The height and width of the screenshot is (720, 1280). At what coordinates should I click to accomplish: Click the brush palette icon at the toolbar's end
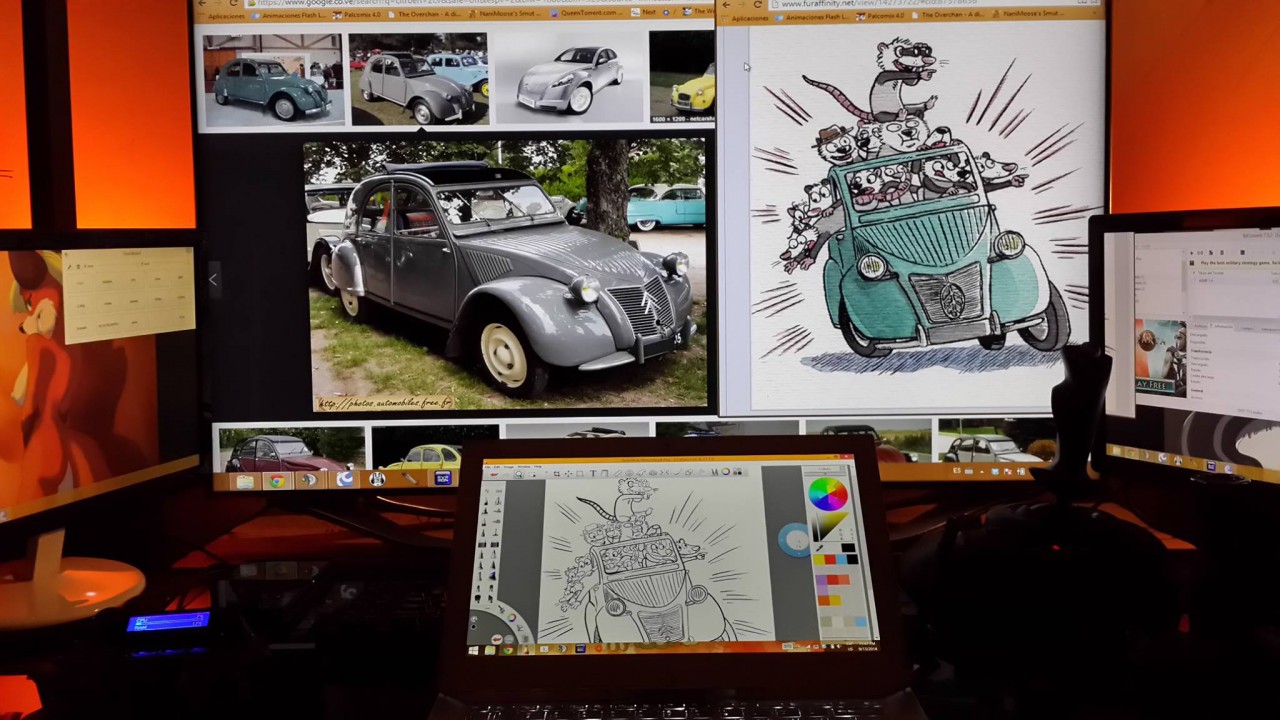click(738, 472)
